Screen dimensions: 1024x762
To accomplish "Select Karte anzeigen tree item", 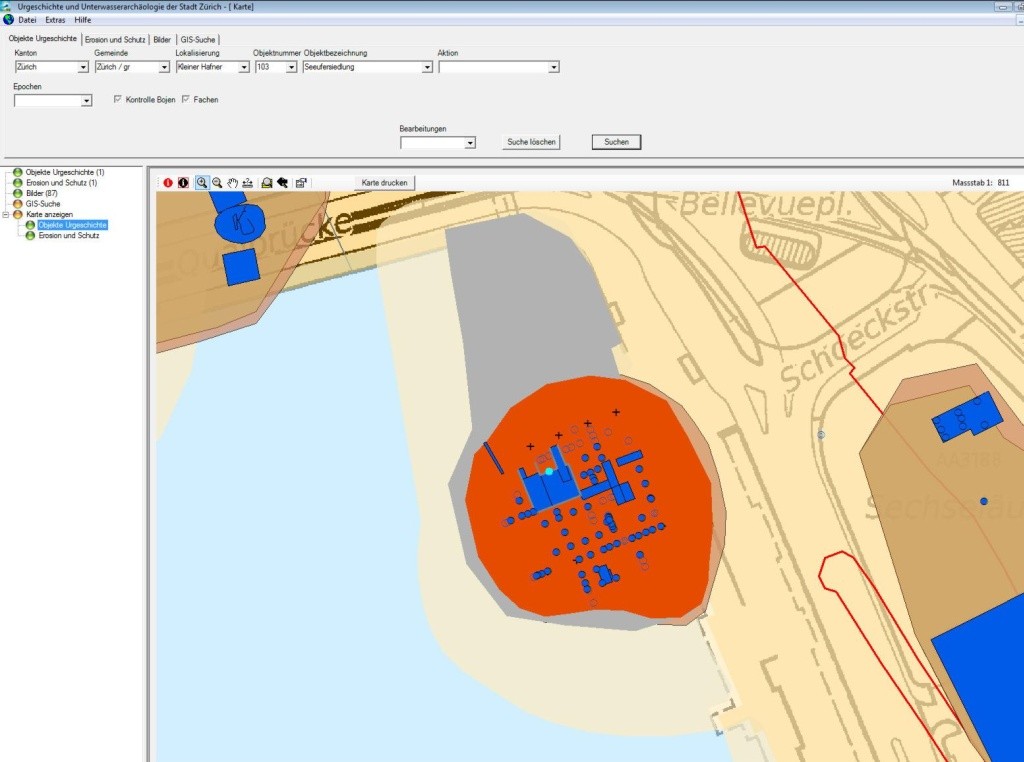I will (50, 214).
